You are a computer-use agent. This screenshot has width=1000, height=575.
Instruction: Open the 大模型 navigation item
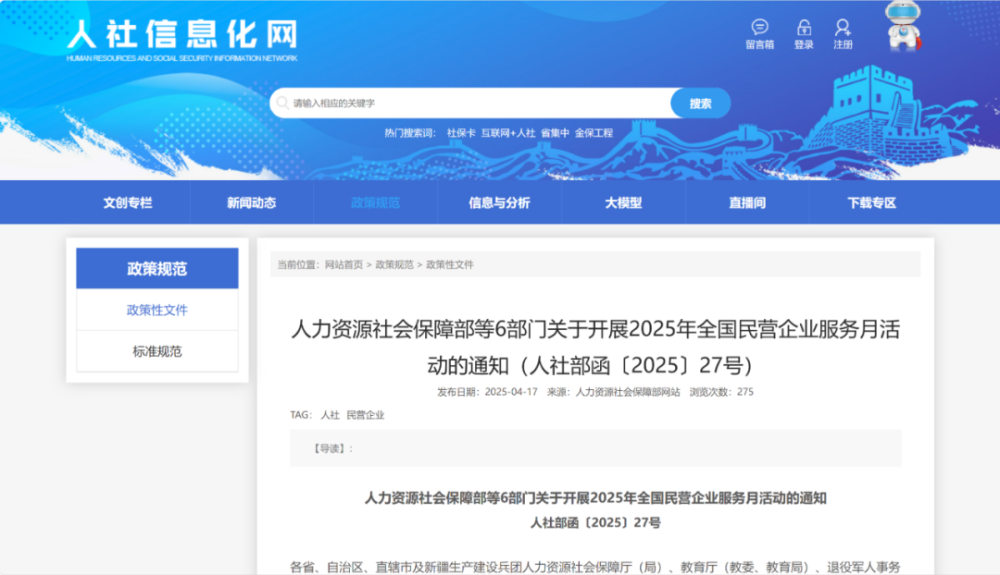[623, 202]
